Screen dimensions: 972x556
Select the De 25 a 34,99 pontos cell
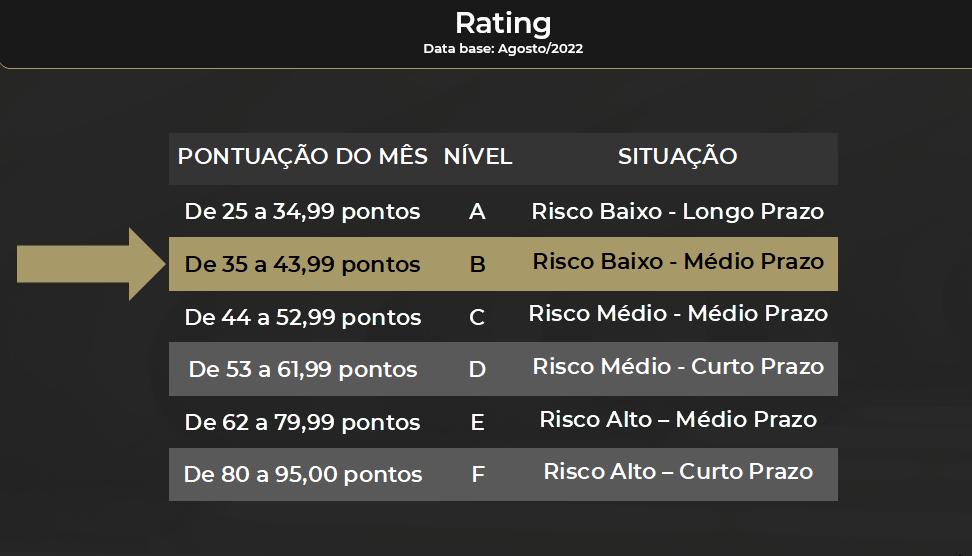tap(303, 212)
